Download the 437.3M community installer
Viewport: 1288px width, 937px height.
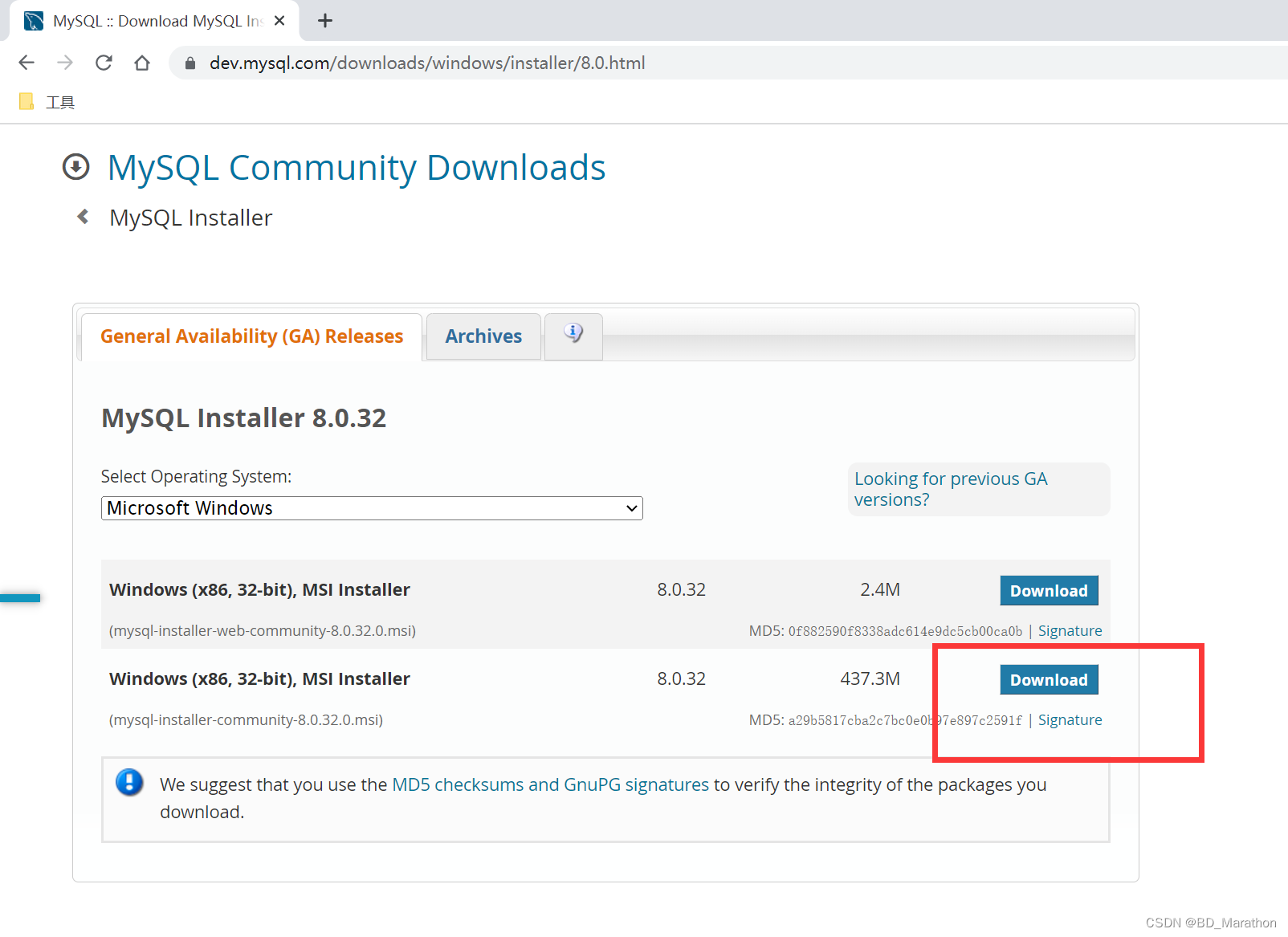(x=1049, y=678)
